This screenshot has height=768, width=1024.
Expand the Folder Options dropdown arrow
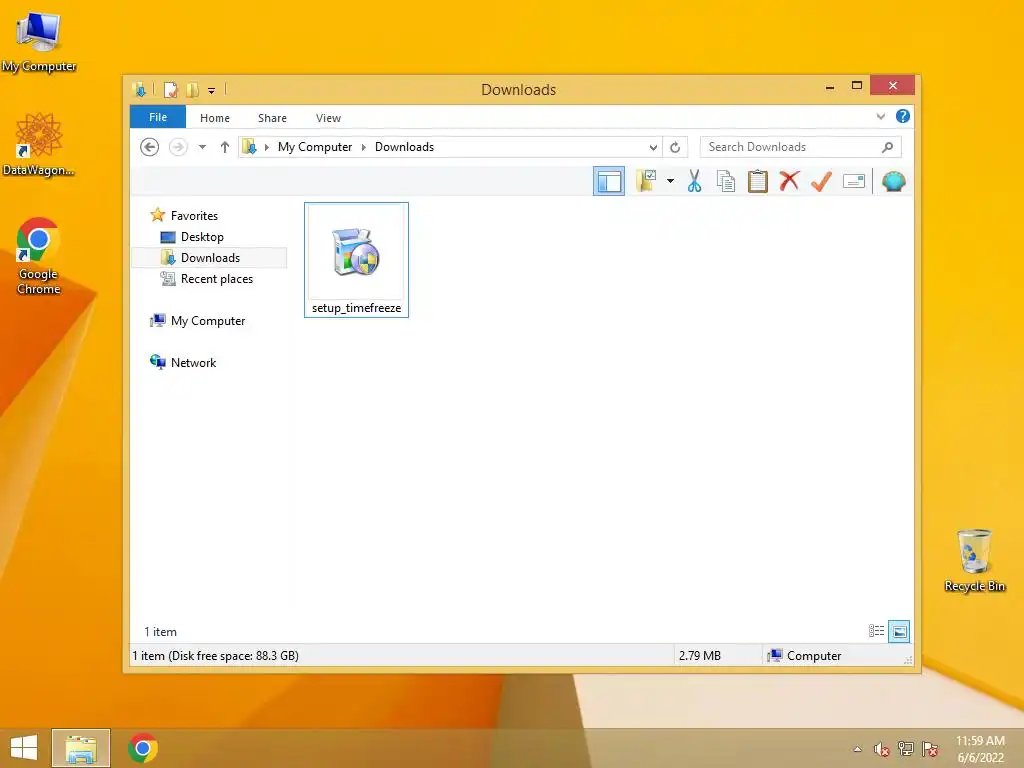(670, 181)
